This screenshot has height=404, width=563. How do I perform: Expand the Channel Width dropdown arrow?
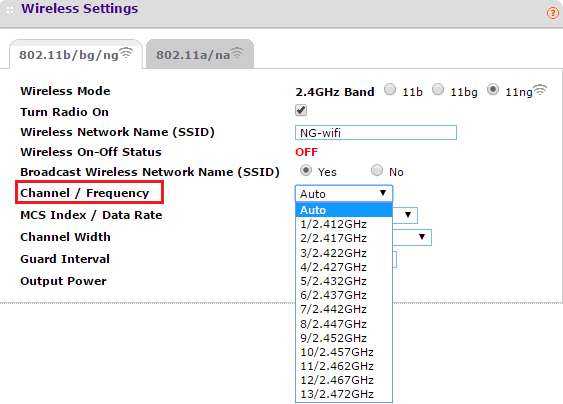point(422,237)
